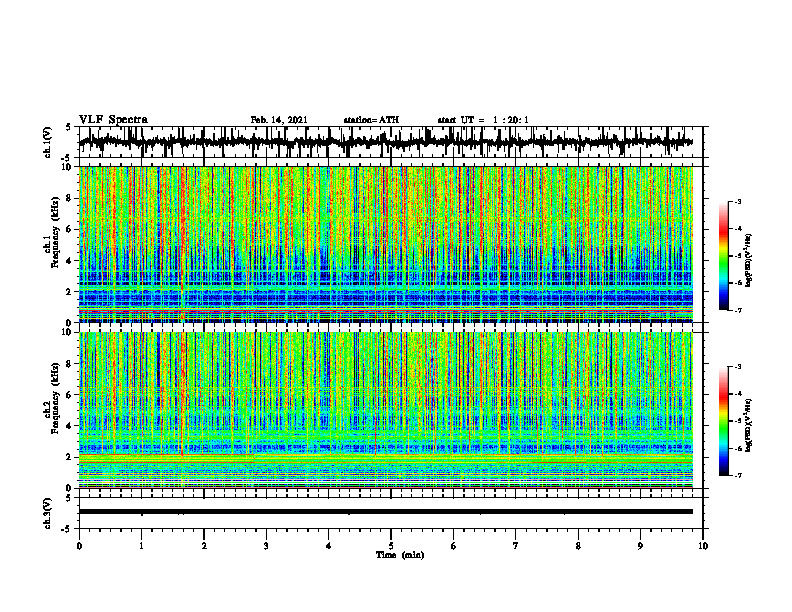Click time axis tick label '10'
Viewport: 792px width, 612px height.
coord(703,546)
